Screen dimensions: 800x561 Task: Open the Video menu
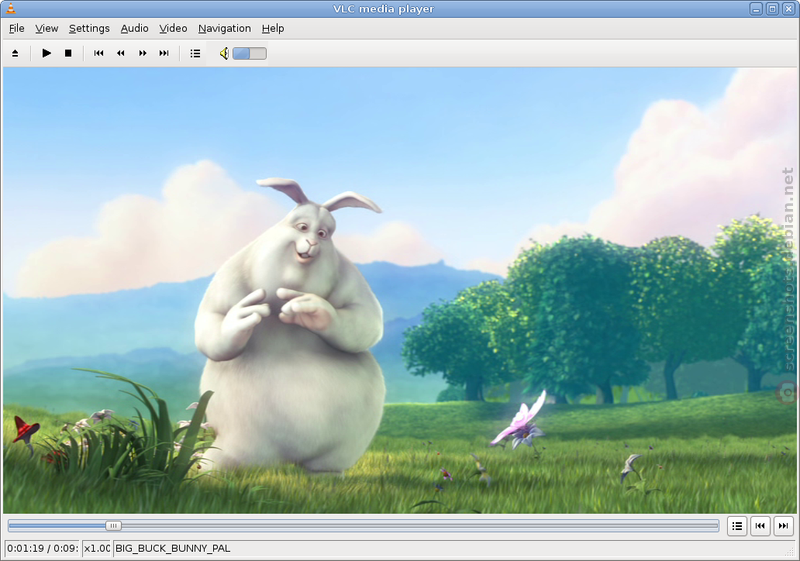pyautogui.click(x=173, y=29)
